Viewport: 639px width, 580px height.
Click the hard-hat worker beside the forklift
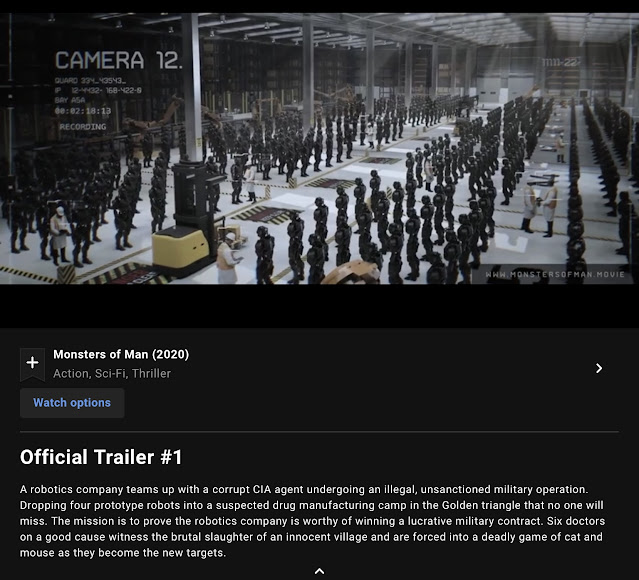(x=227, y=258)
